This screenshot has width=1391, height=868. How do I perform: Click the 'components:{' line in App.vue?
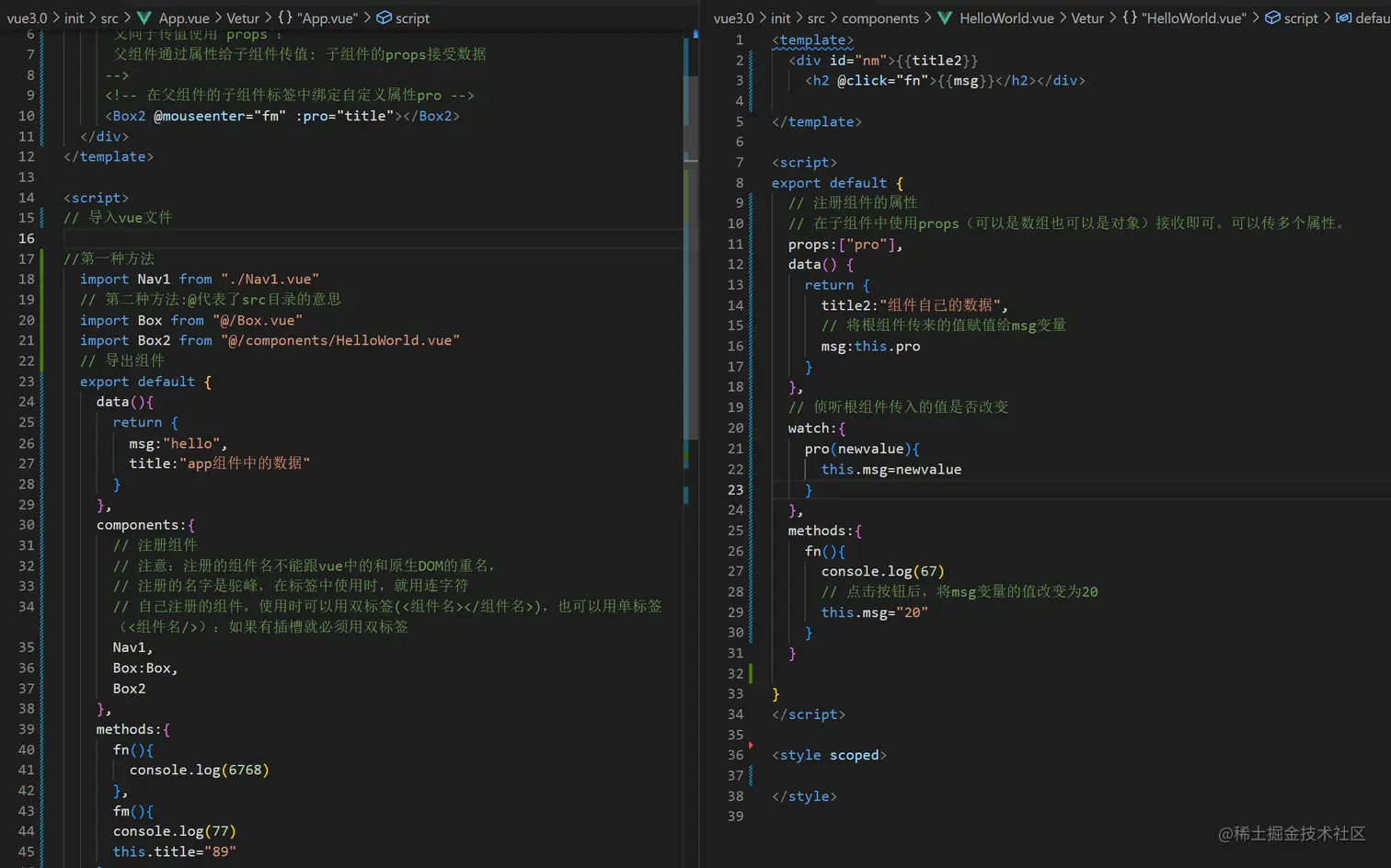pos(145,525)
